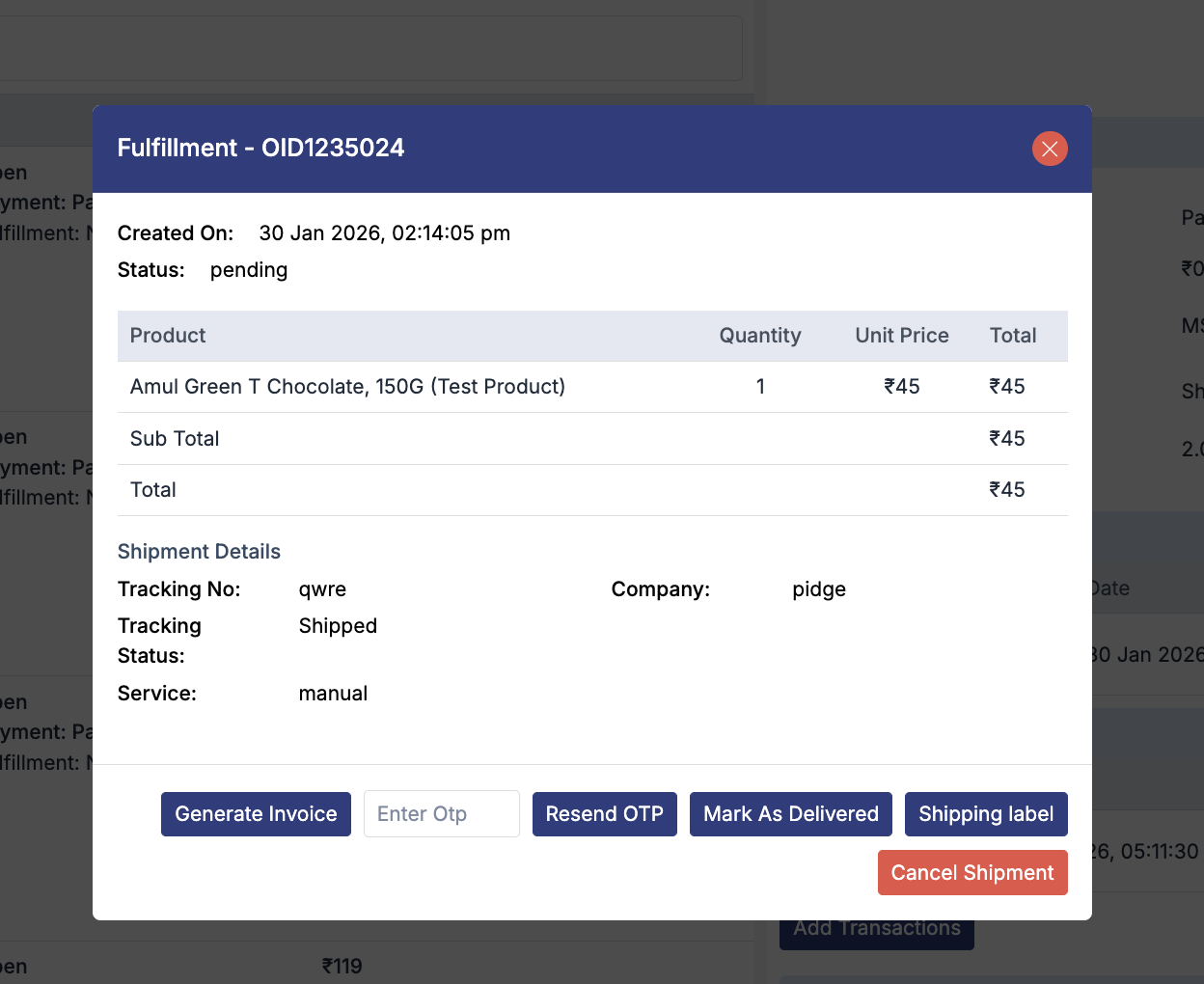Click the pending status value
Screen dimensions: 1204x984
click(249, 270)
